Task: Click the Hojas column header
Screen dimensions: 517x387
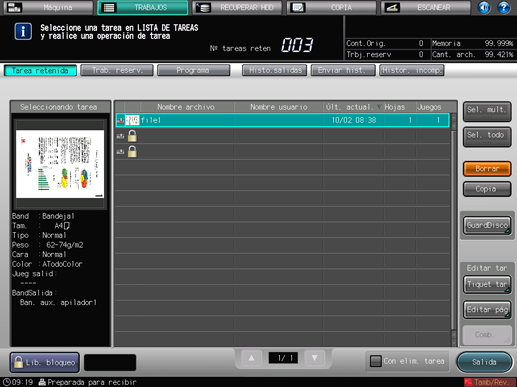Action: click(399, 107)
